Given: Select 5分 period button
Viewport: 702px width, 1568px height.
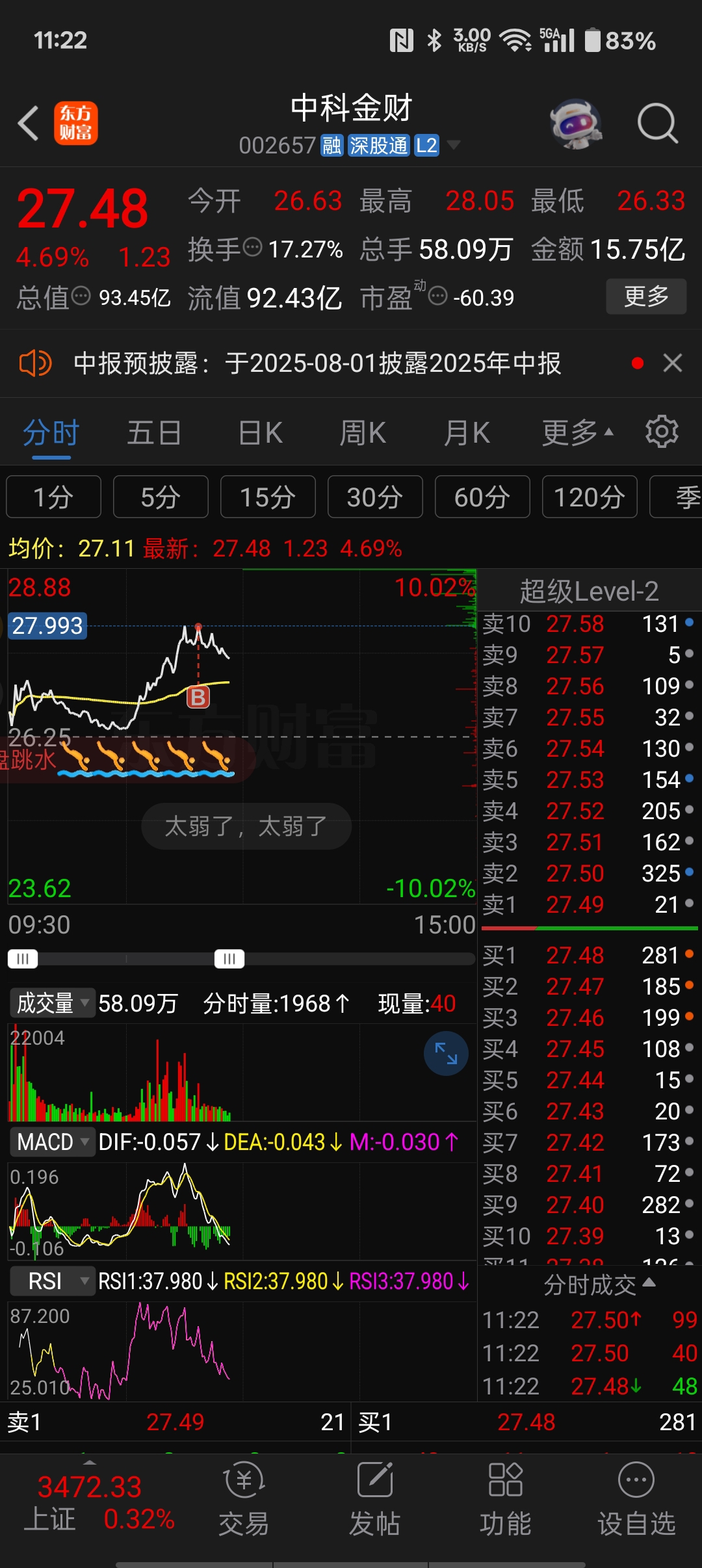Looking at the screenshot, I should point(161,497).
